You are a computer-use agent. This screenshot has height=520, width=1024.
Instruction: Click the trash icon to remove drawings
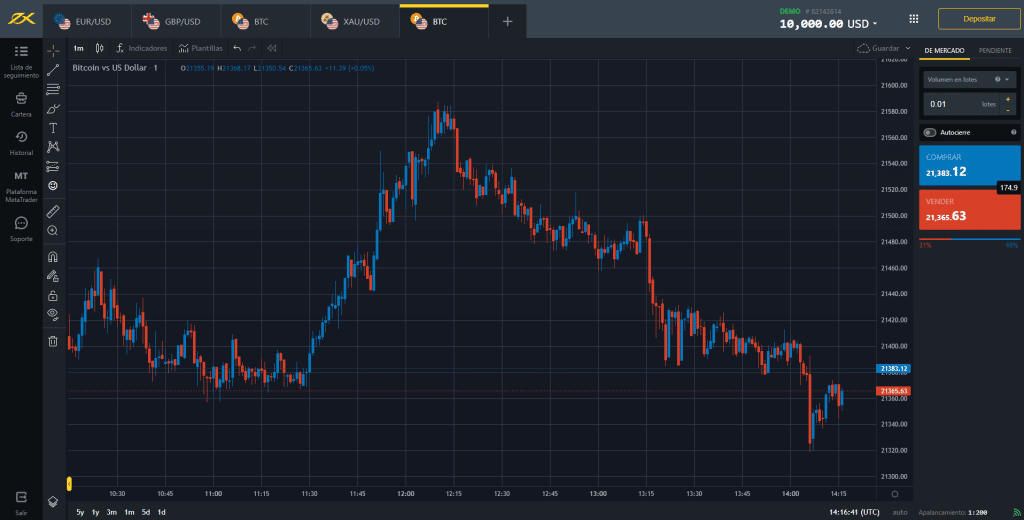click(x=53, y=341)
